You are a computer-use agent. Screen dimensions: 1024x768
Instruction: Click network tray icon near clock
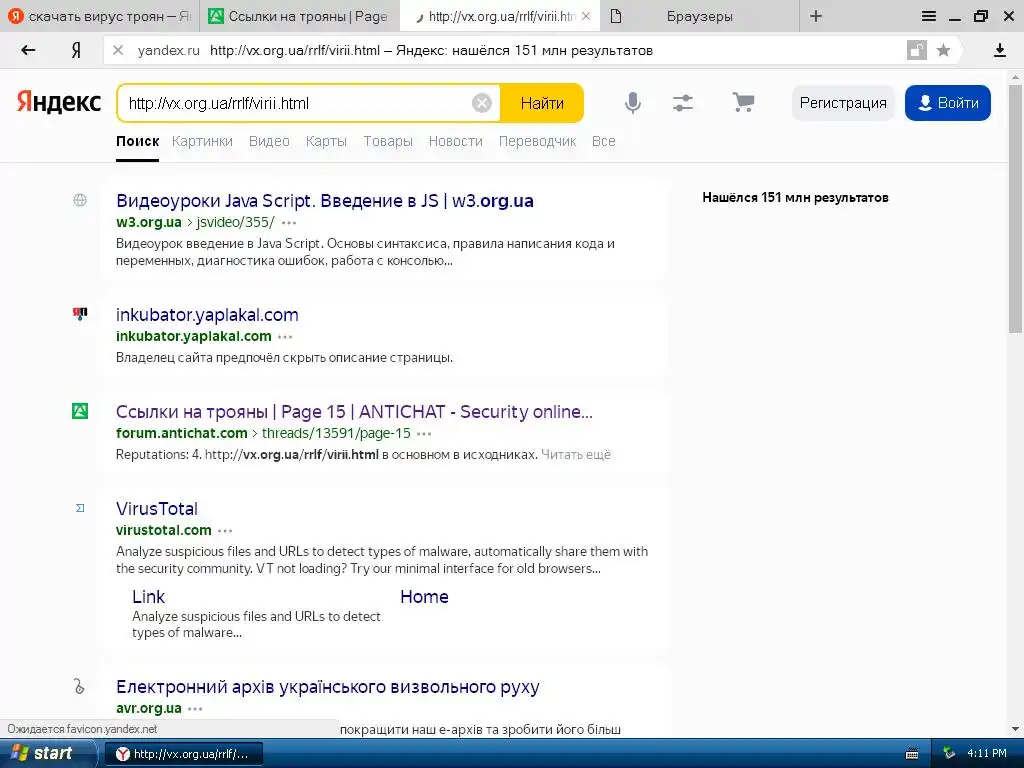click(x=949, y=754)
